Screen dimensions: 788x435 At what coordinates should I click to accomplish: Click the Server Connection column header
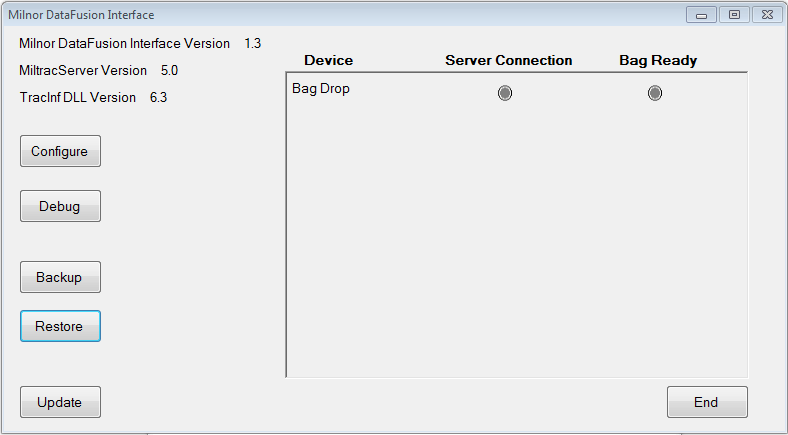(508, 61)
